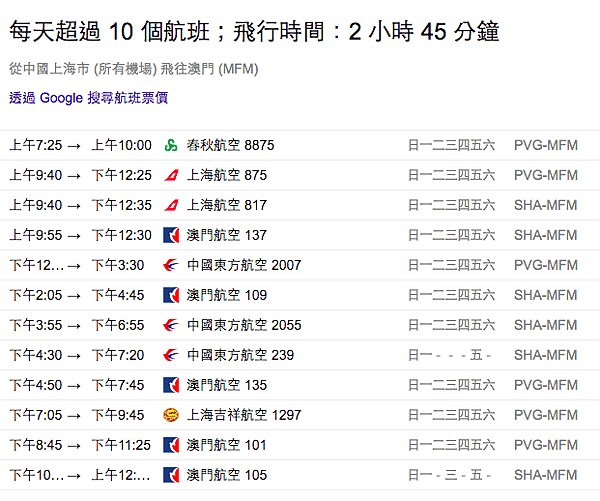The width and height of the screenshot is (600, 501).
Task: Click arrival time 下午12:35
Action: coord(122,205)
